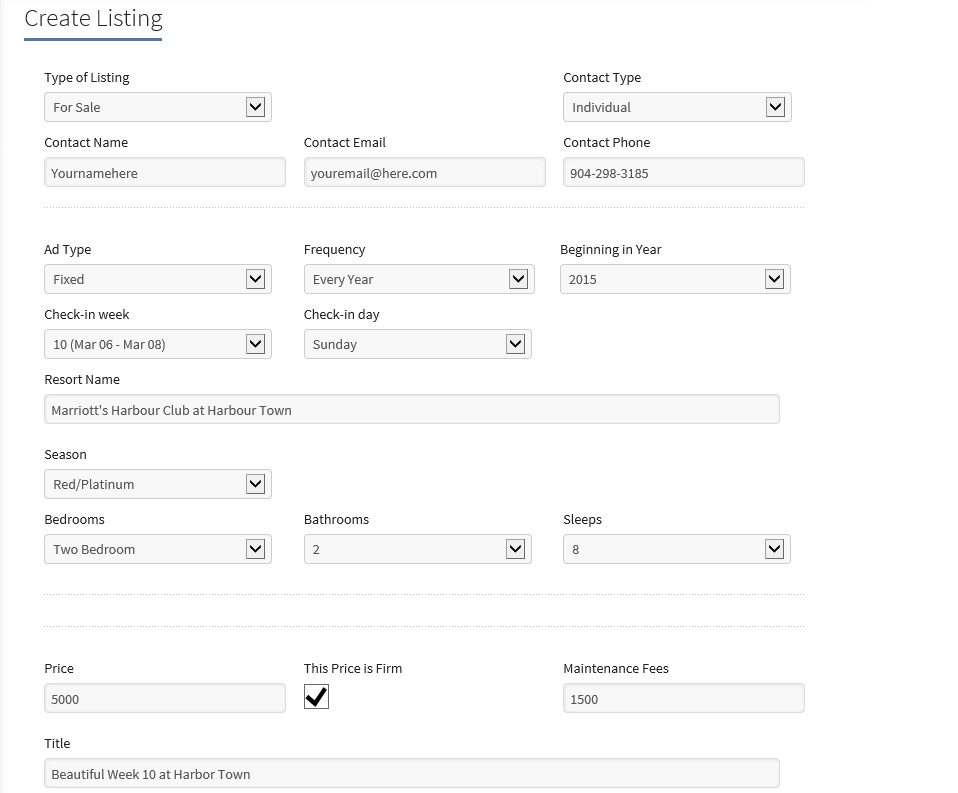Choose a Check-in week from dropdown
This screenshot has width=958, height=793.
click(x=158, y=345)
